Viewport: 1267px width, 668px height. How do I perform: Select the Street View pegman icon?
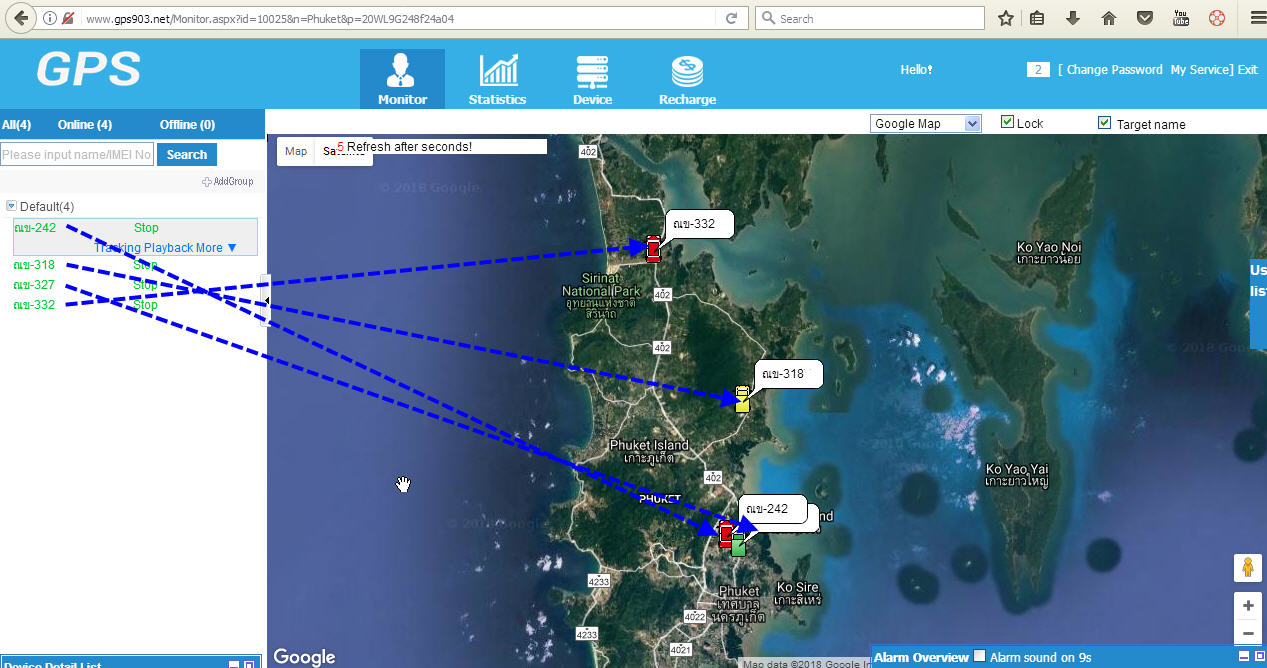point(1248,568)
